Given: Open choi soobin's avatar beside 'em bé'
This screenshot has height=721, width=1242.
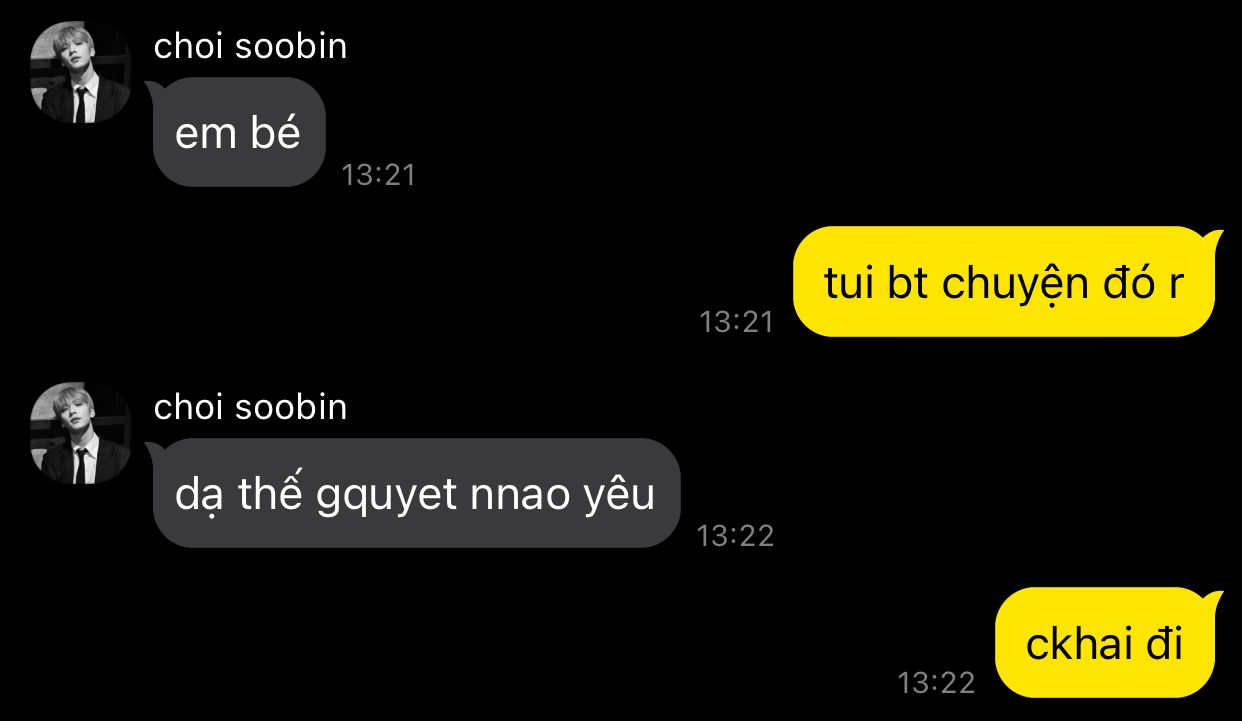Looking at the screenshot, I should [80, 72].
